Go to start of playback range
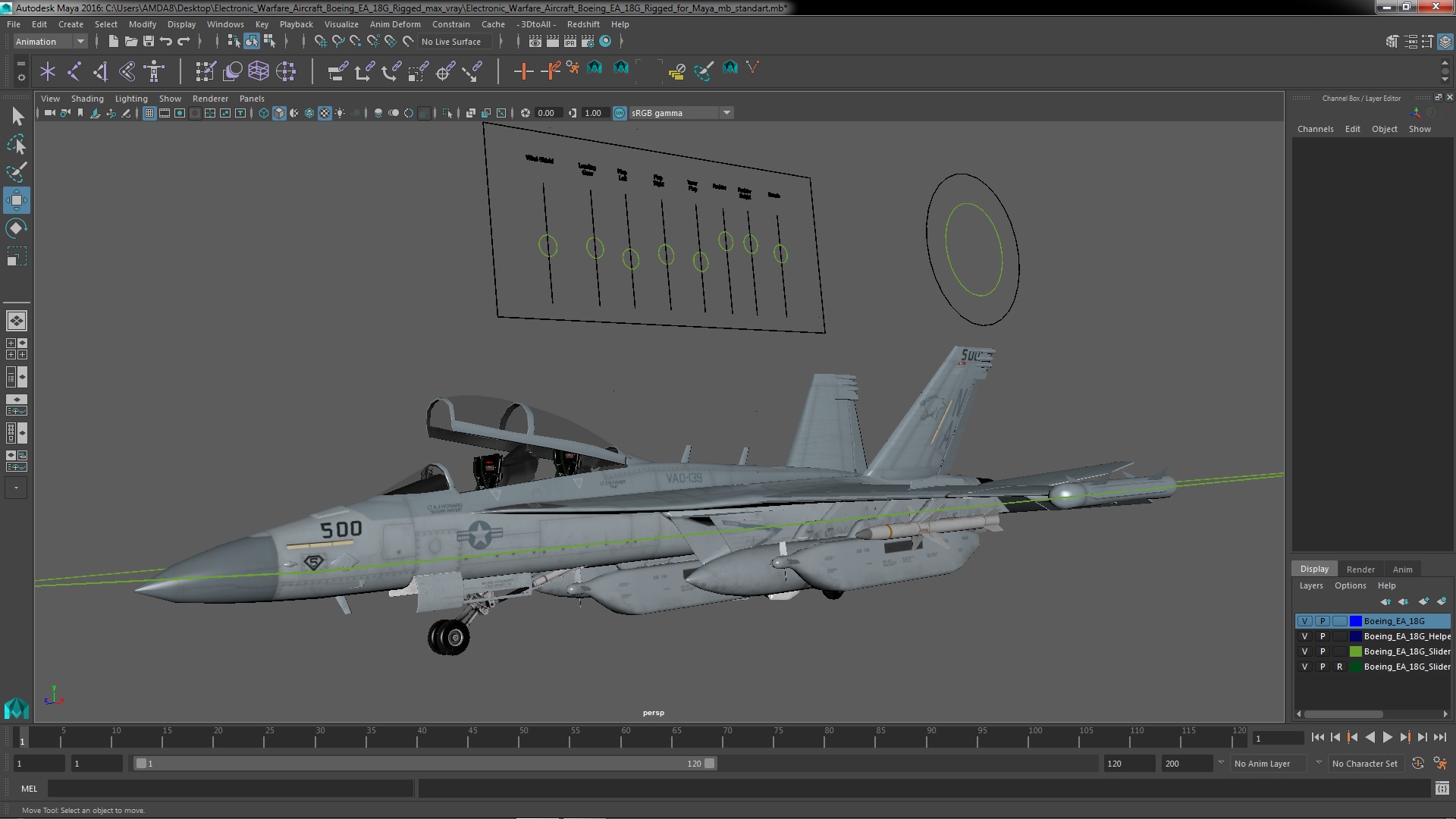The height and width of the screenshot is (819, 1456). point(1317,737)
